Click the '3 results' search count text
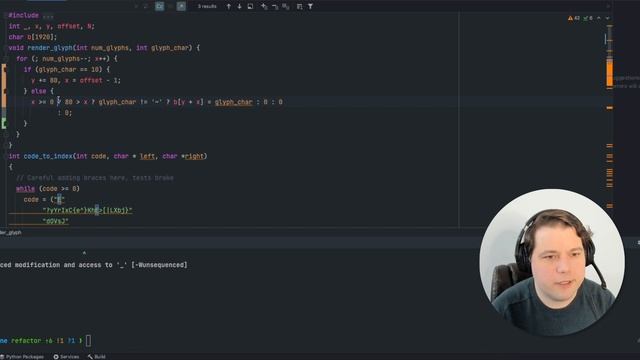The height and width of the screenshot is (360, 640). [207, 7]
